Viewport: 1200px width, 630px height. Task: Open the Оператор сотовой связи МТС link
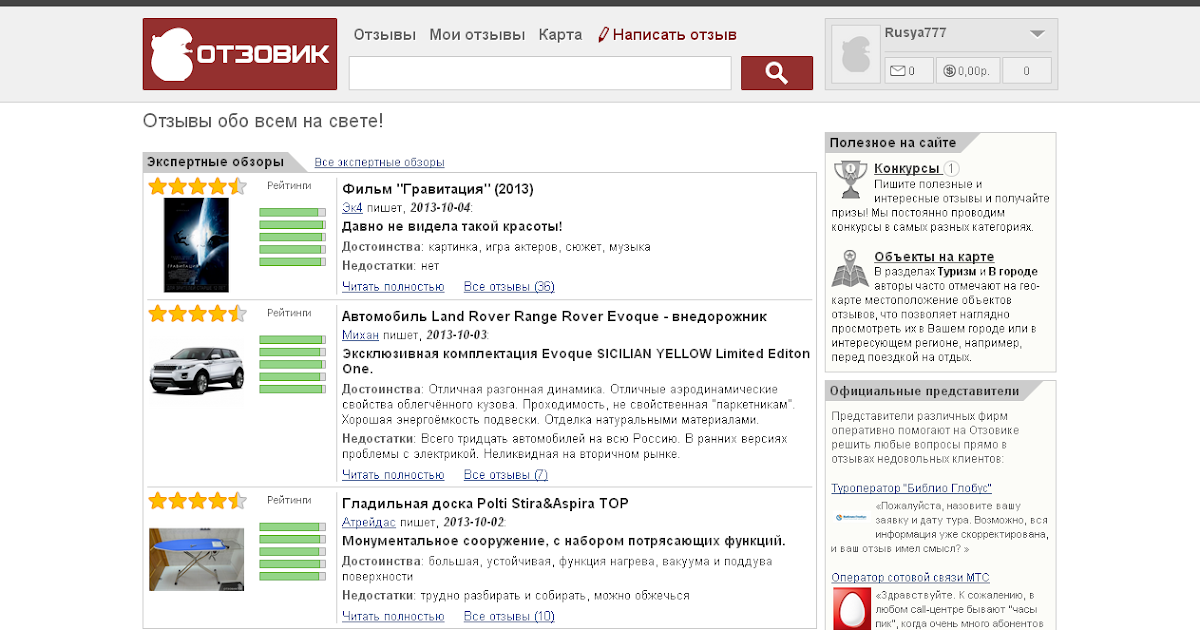[911, 577]
